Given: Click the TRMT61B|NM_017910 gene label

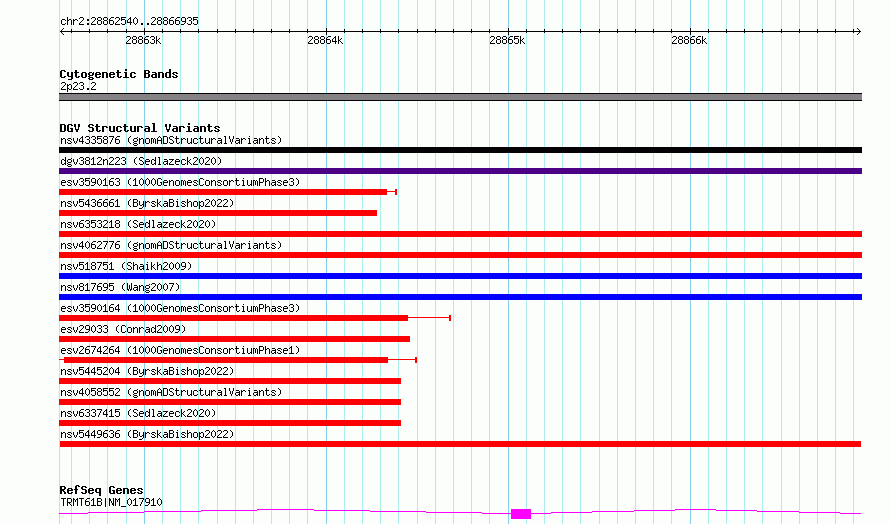Looking at the screenshot, I should tap(111, 502).
